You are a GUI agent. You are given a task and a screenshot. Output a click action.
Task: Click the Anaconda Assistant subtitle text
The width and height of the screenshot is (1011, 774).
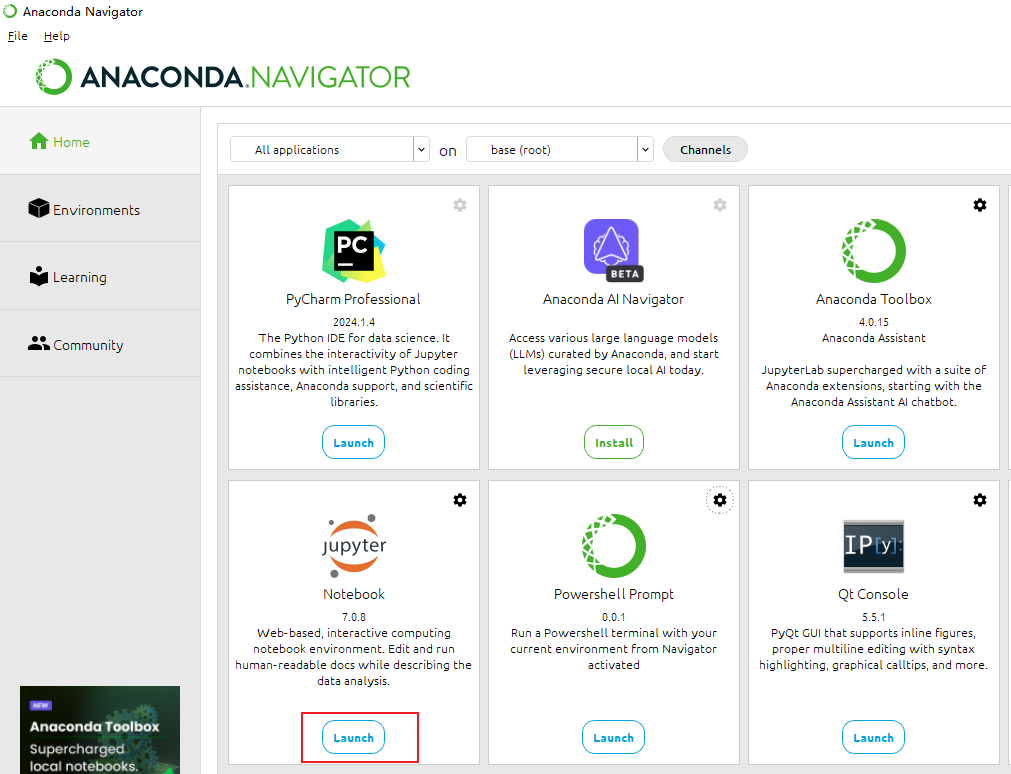click(x=874, y=338)
